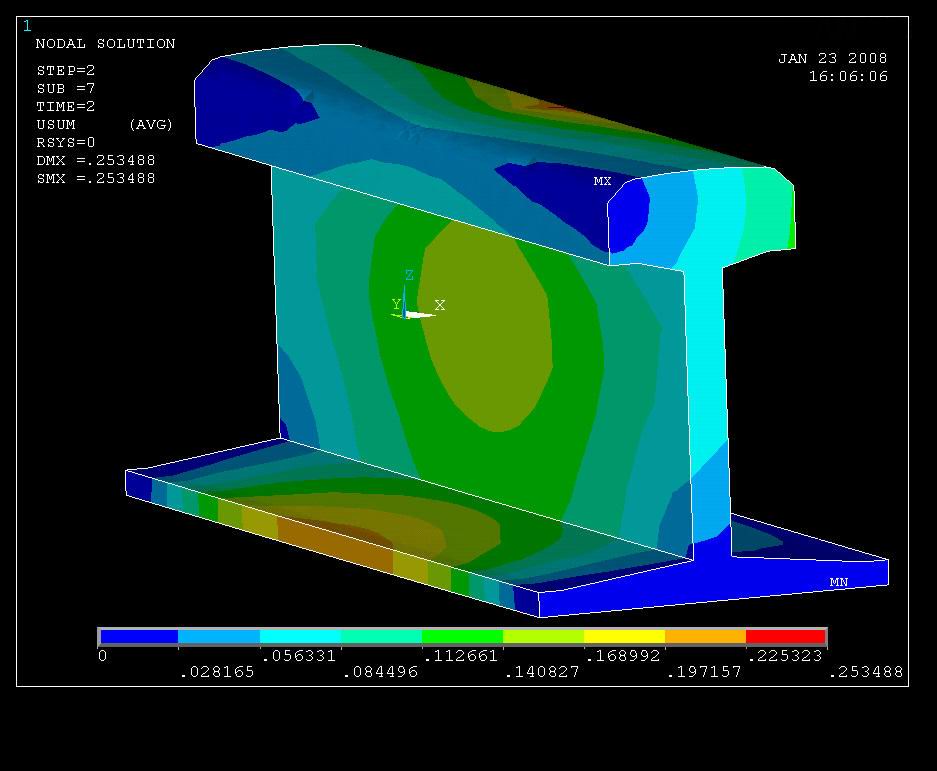937x771 pixels.
Task: Click the legend value .168992
Action: (x=623, y=656)
